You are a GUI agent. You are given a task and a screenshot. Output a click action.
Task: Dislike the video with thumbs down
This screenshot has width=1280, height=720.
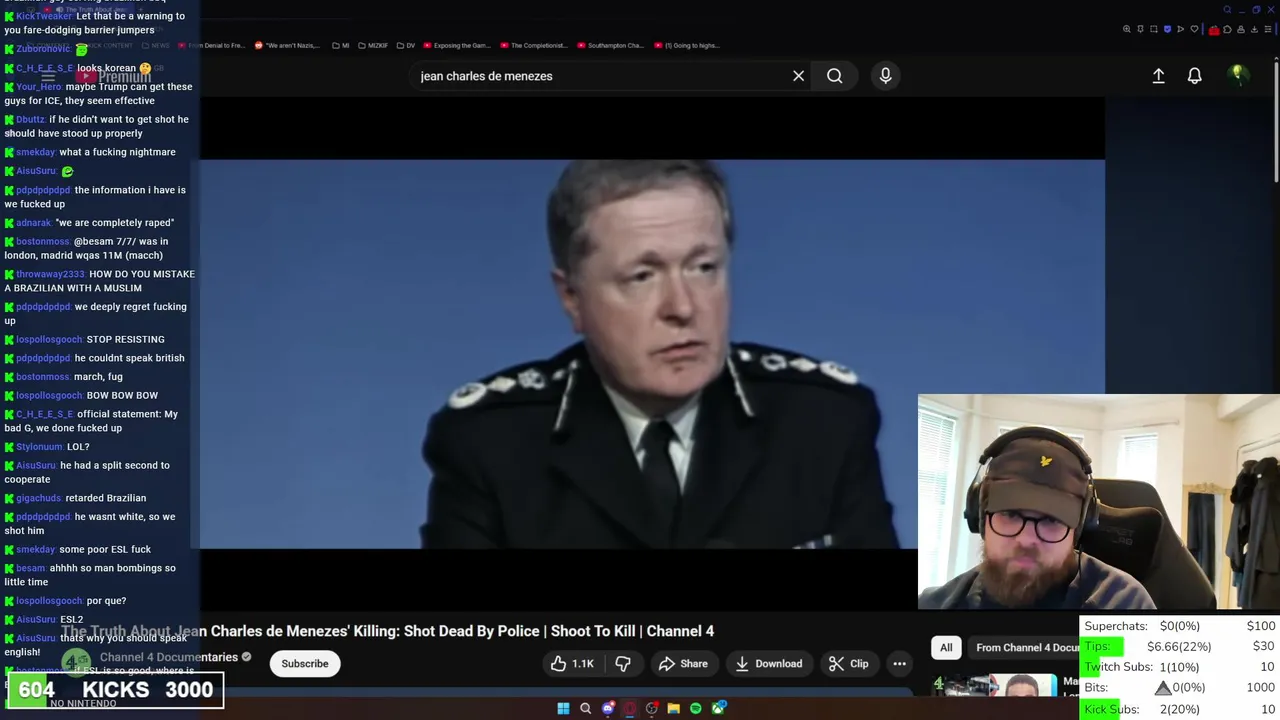(623, 664)
